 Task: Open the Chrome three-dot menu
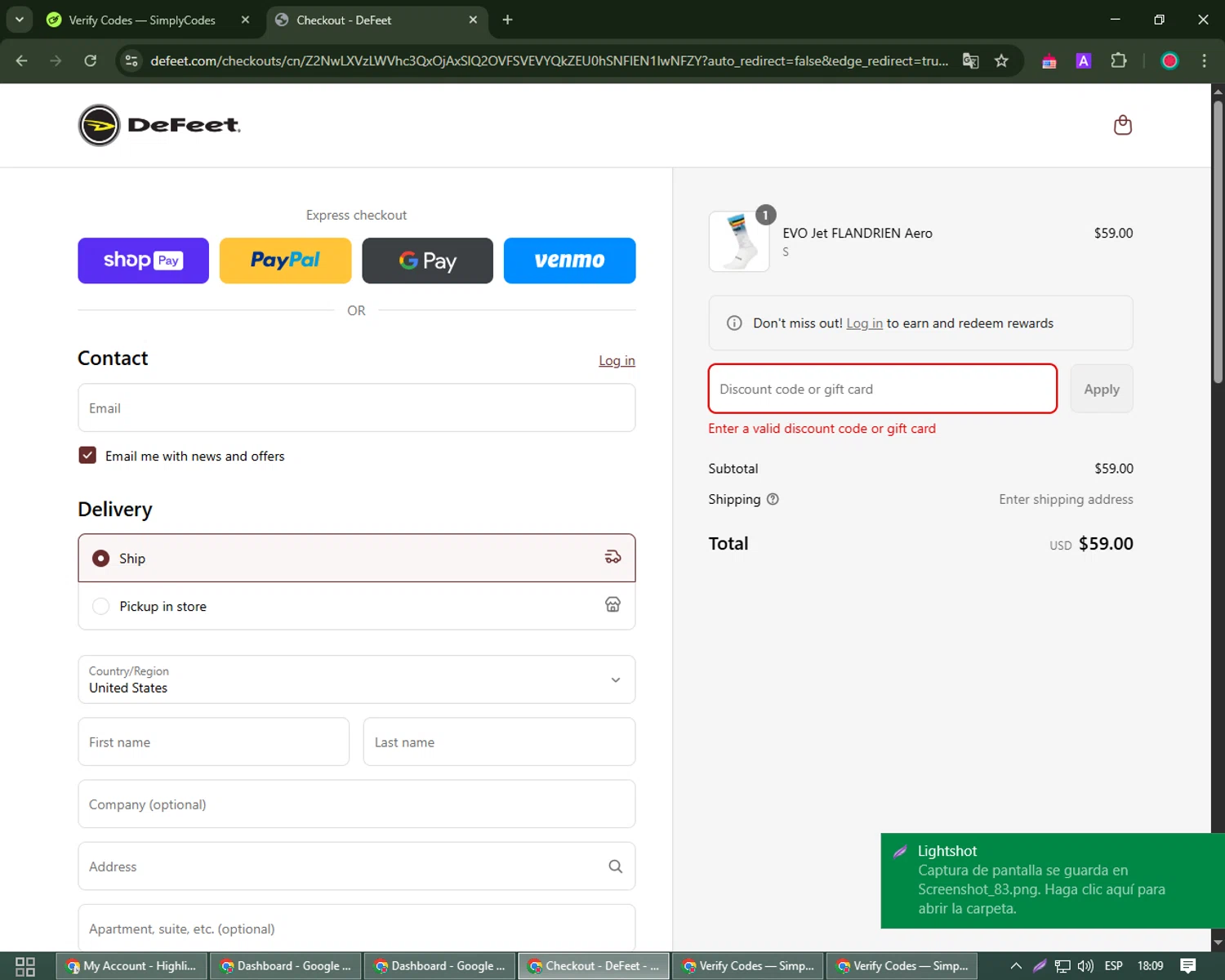click(1204, 60)
